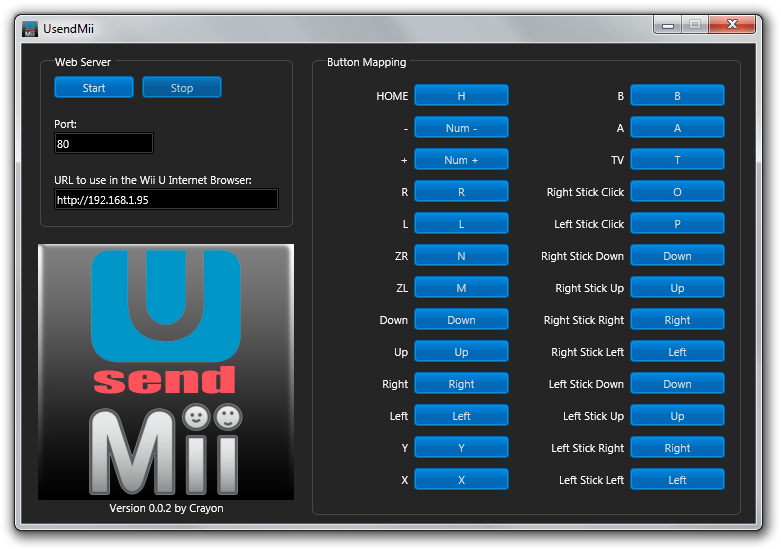Change Right Stick Click mapping O

(677, 192)
